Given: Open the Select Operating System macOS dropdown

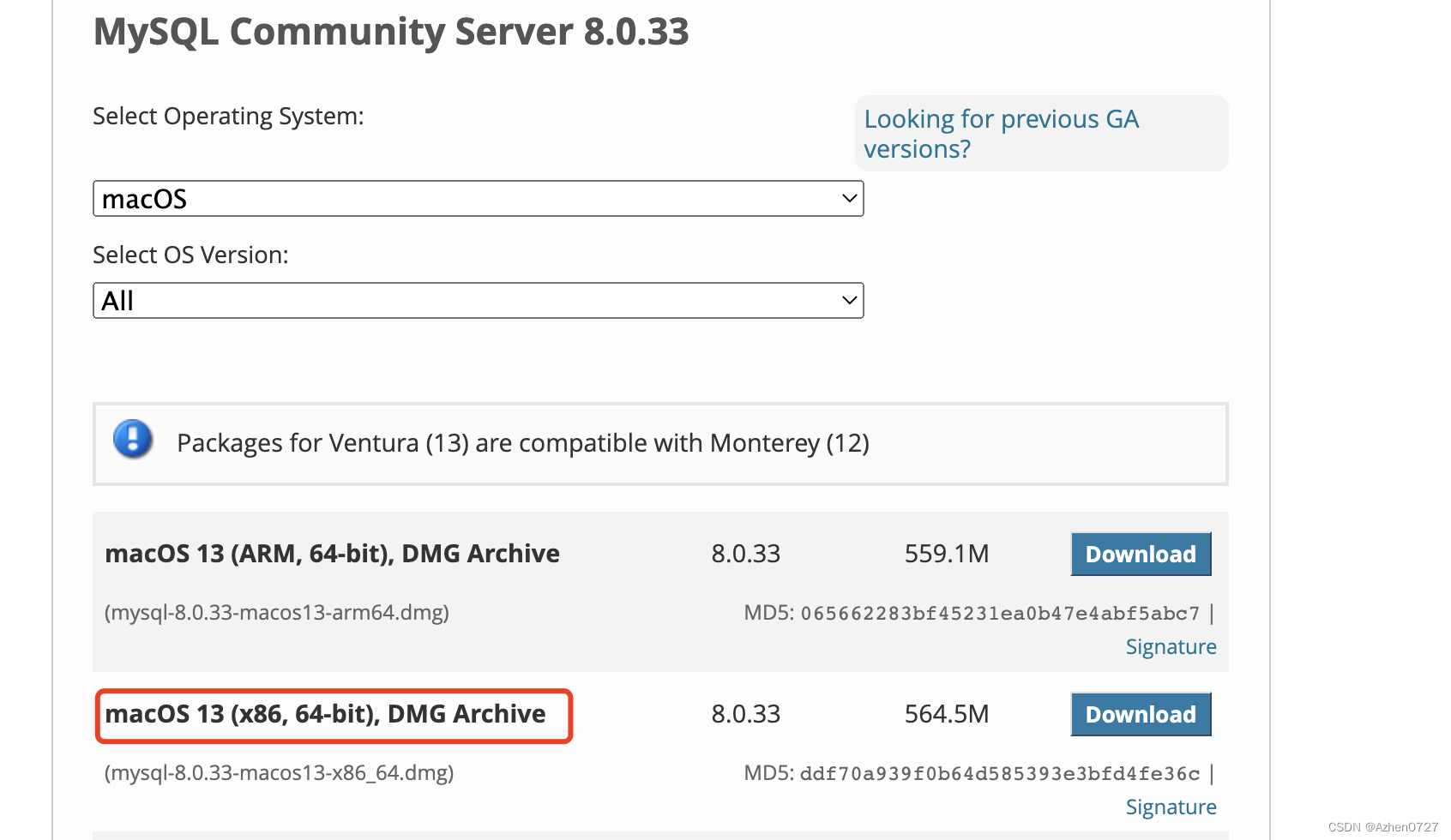Looking at the screenshot, I should tap(478, 199).
